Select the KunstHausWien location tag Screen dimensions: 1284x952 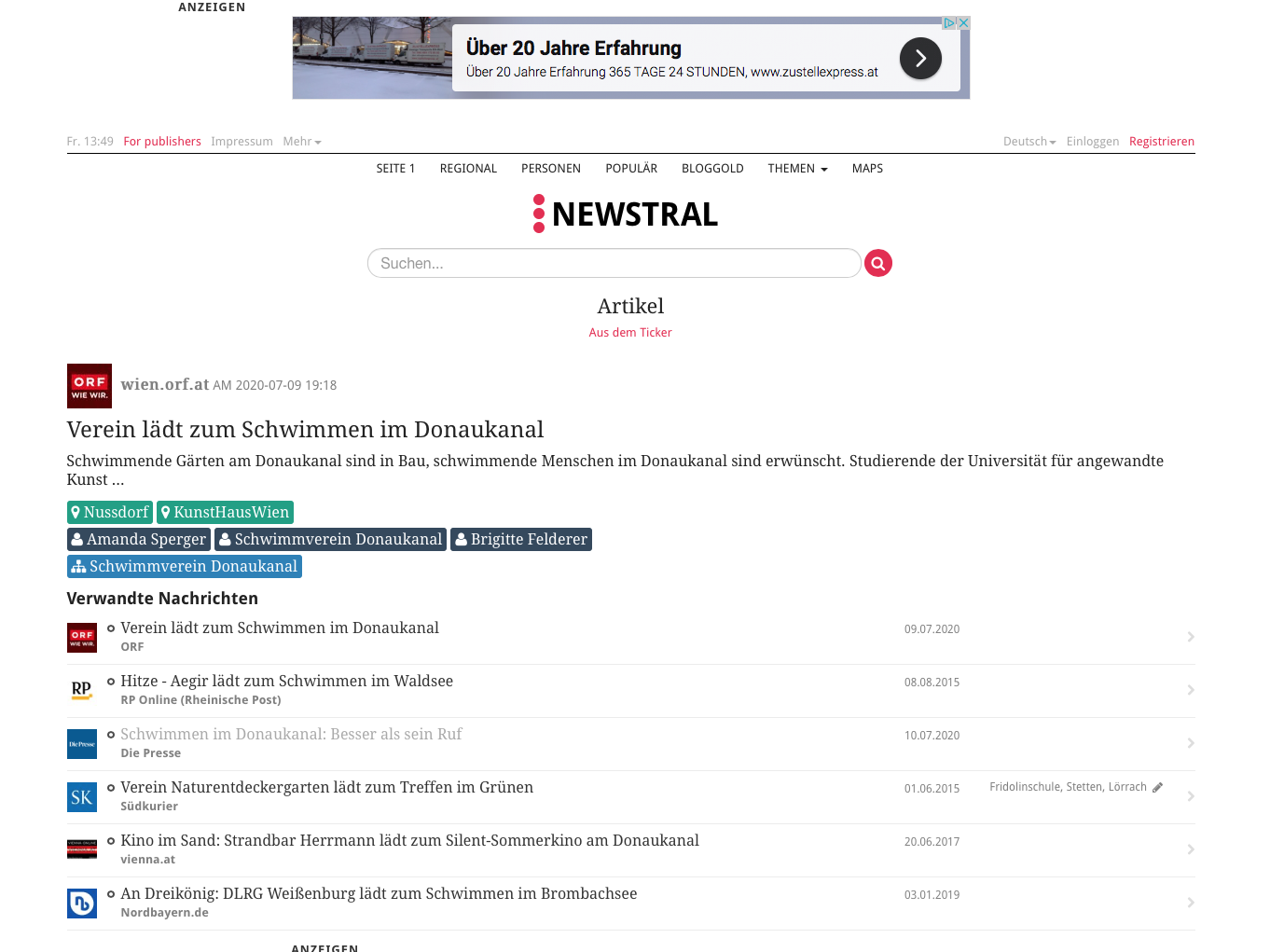point(225,512)
